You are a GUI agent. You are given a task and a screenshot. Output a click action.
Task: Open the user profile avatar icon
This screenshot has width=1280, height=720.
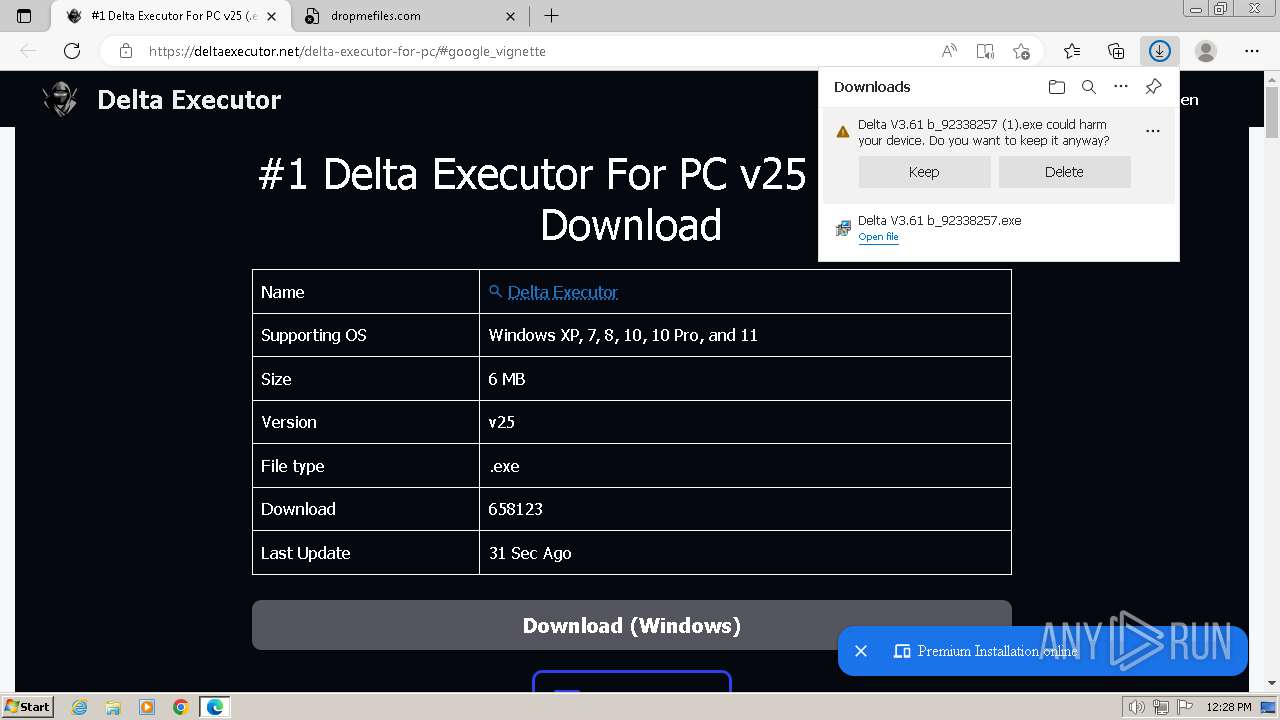tap(1206, 51)
